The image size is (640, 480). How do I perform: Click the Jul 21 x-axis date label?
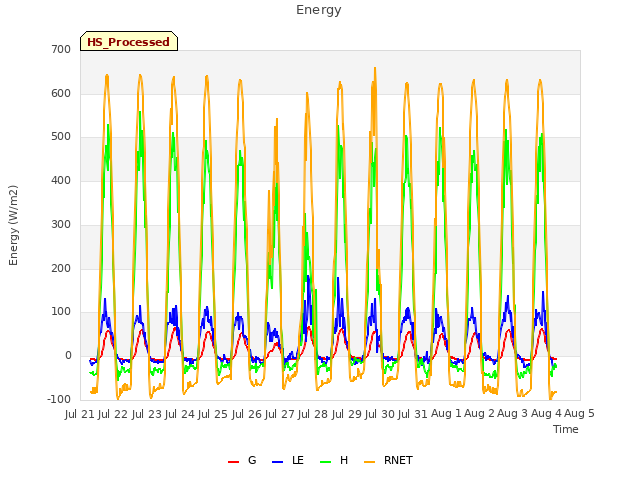pyautogui.click(x=80, y=414)
